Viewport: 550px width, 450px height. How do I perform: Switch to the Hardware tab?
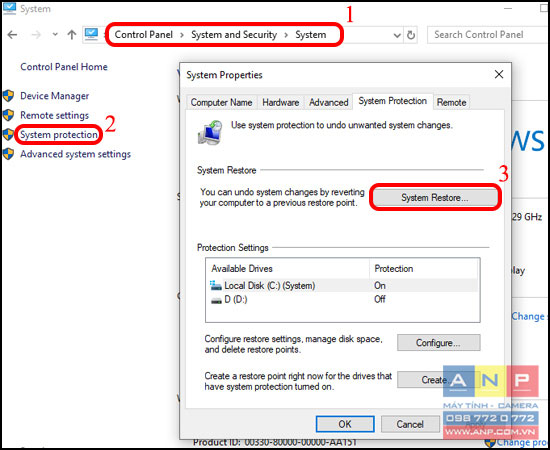tap(281, 102)
